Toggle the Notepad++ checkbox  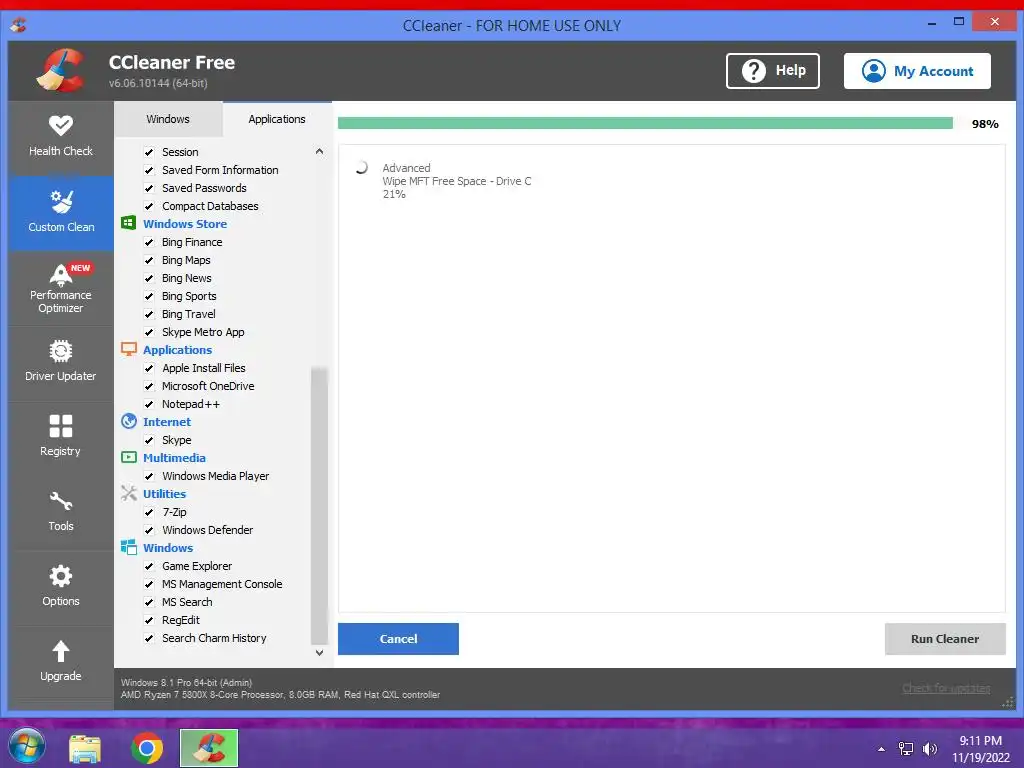(x=149, y=404)
